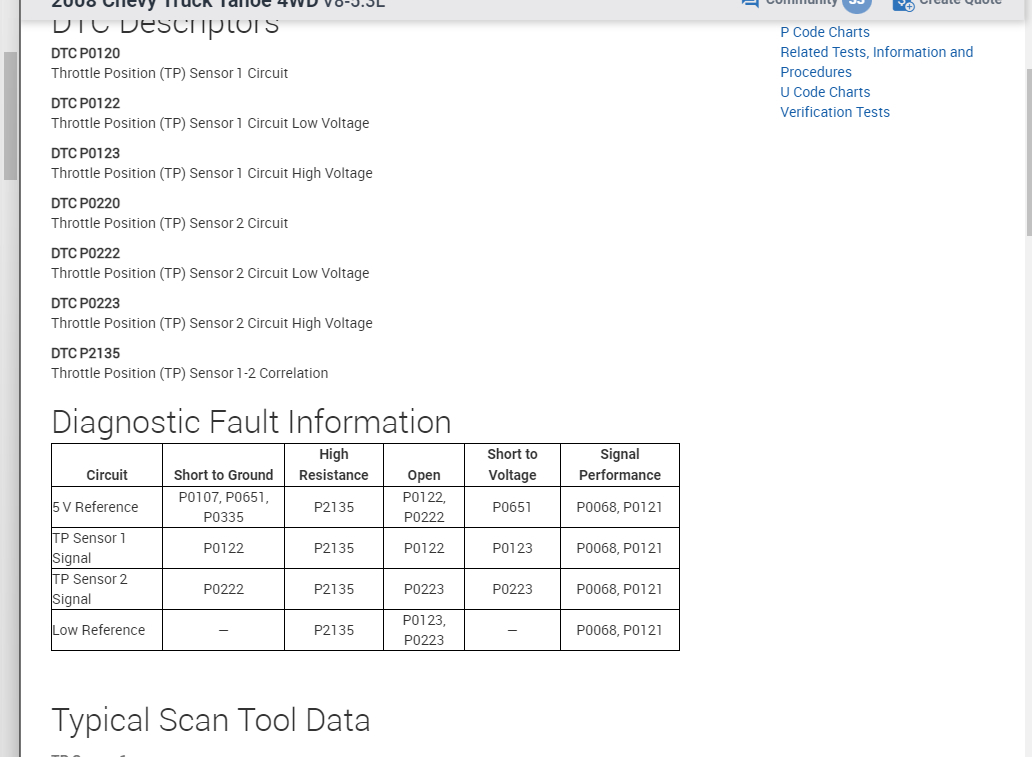Open Related Tests, Information and Procedures link
Image resolution: width=1032 pixels, height=757 pixels.
tap(877, 62)
